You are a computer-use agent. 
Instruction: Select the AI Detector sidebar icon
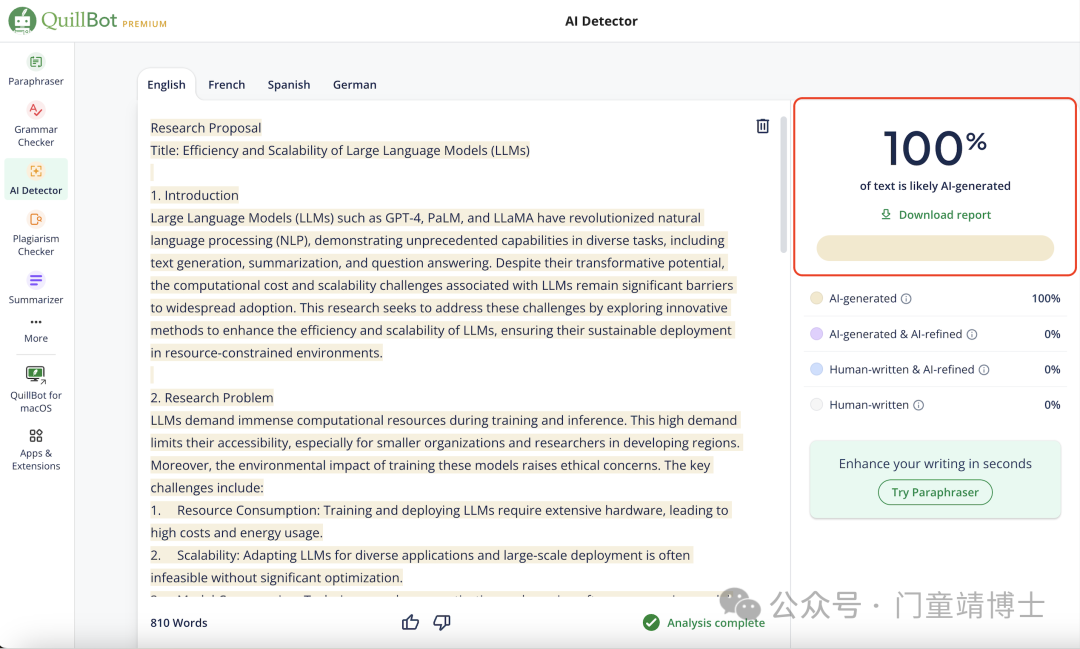point(36,171)
